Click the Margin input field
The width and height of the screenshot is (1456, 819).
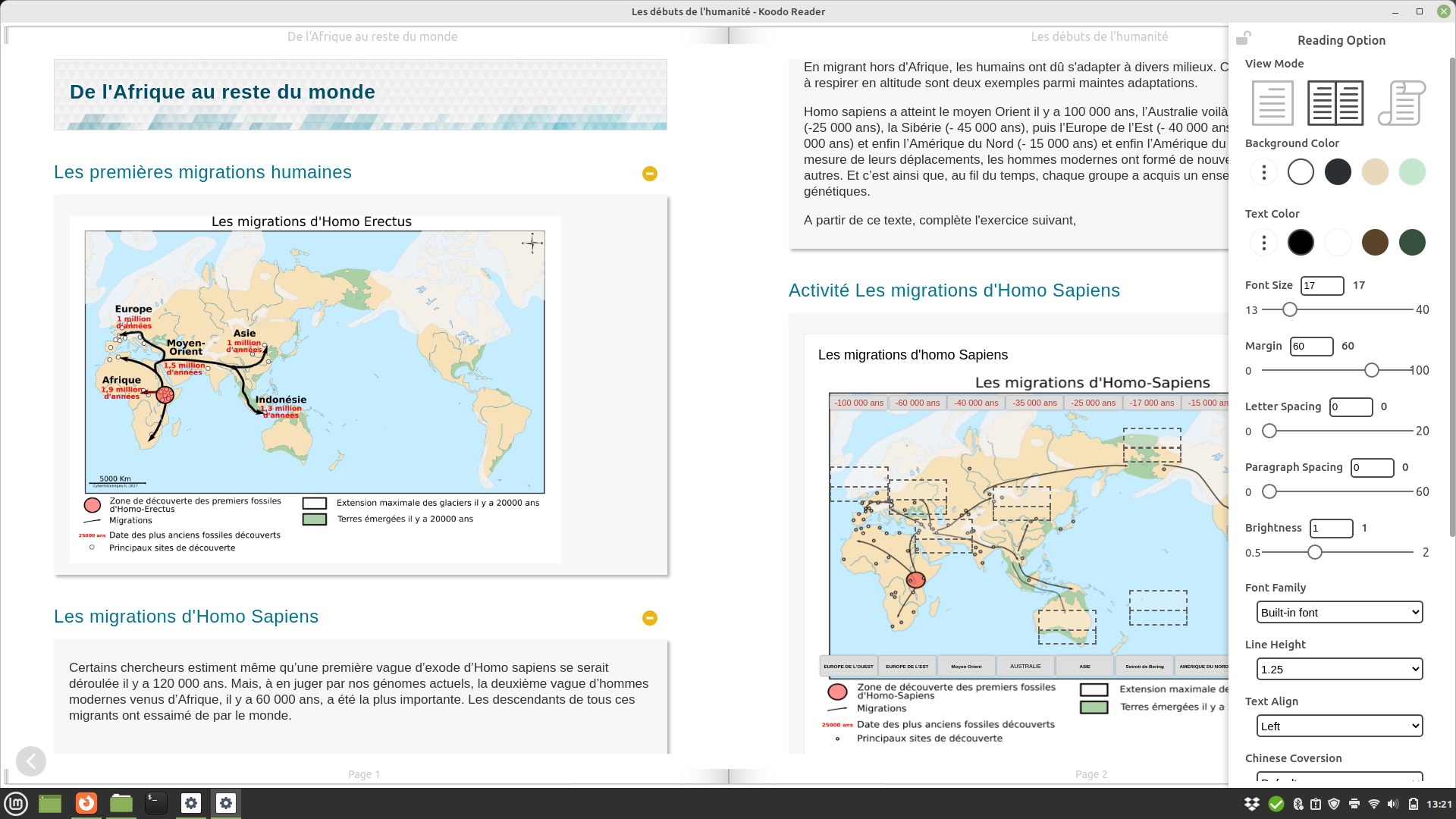(x=1311, y=346)
